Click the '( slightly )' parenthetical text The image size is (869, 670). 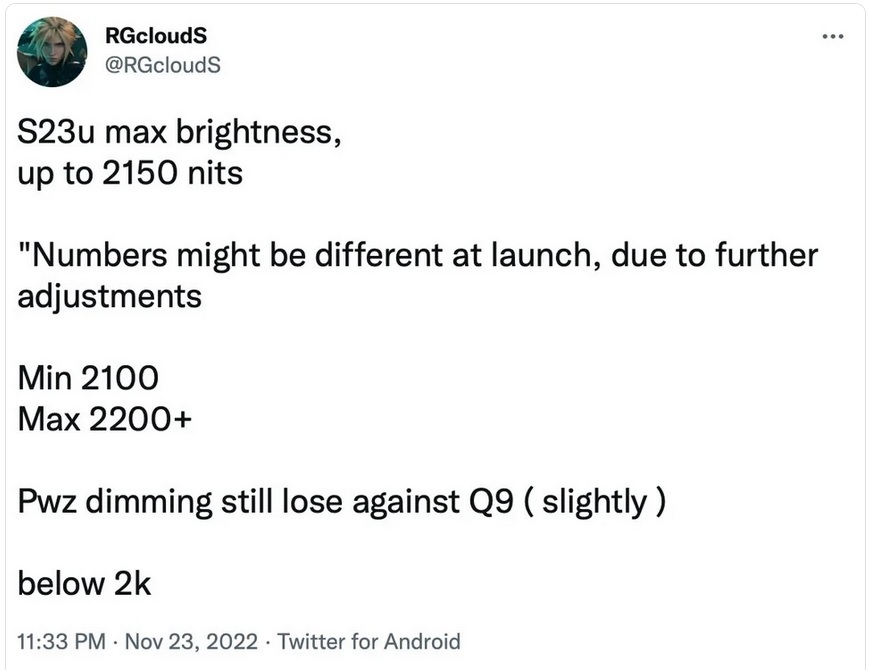coord(594,502)
